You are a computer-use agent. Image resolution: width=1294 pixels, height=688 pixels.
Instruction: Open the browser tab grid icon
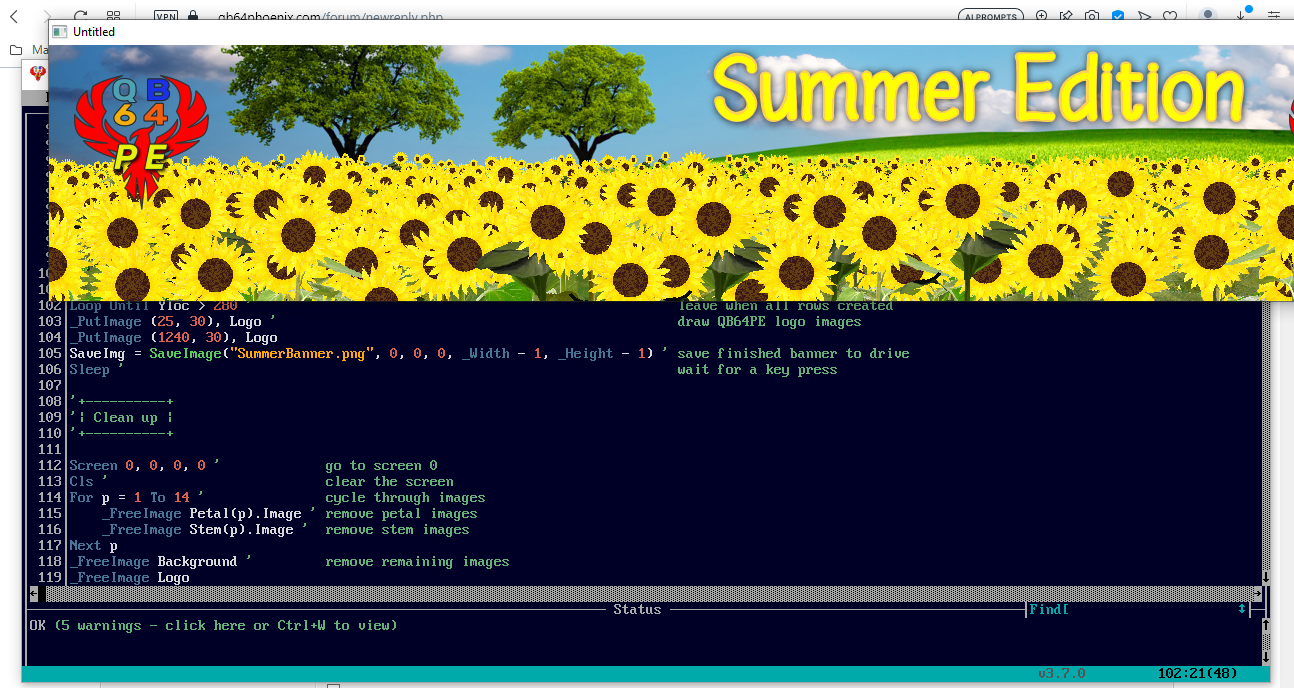(x=113, y=16)
